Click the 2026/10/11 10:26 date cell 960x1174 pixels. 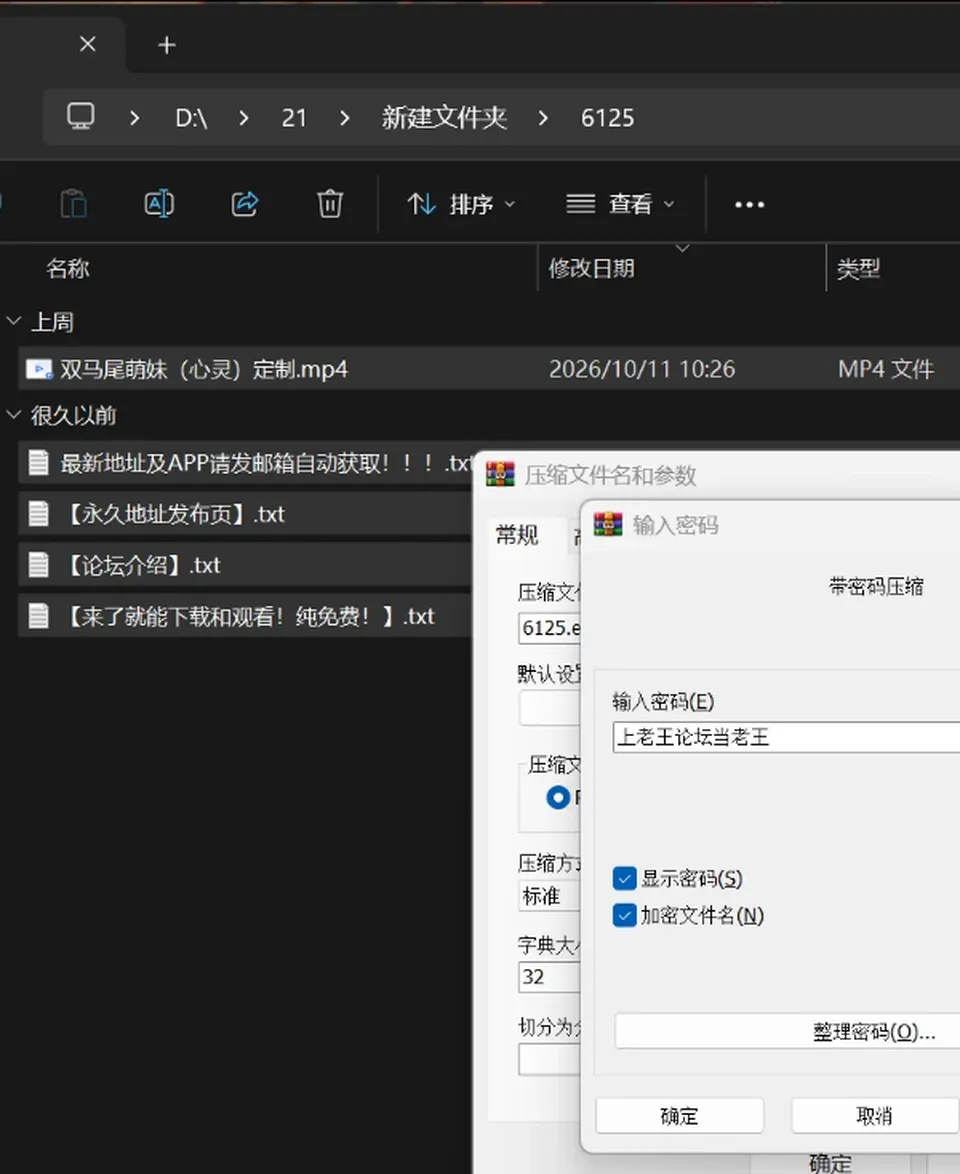click(x=642, y=369)
